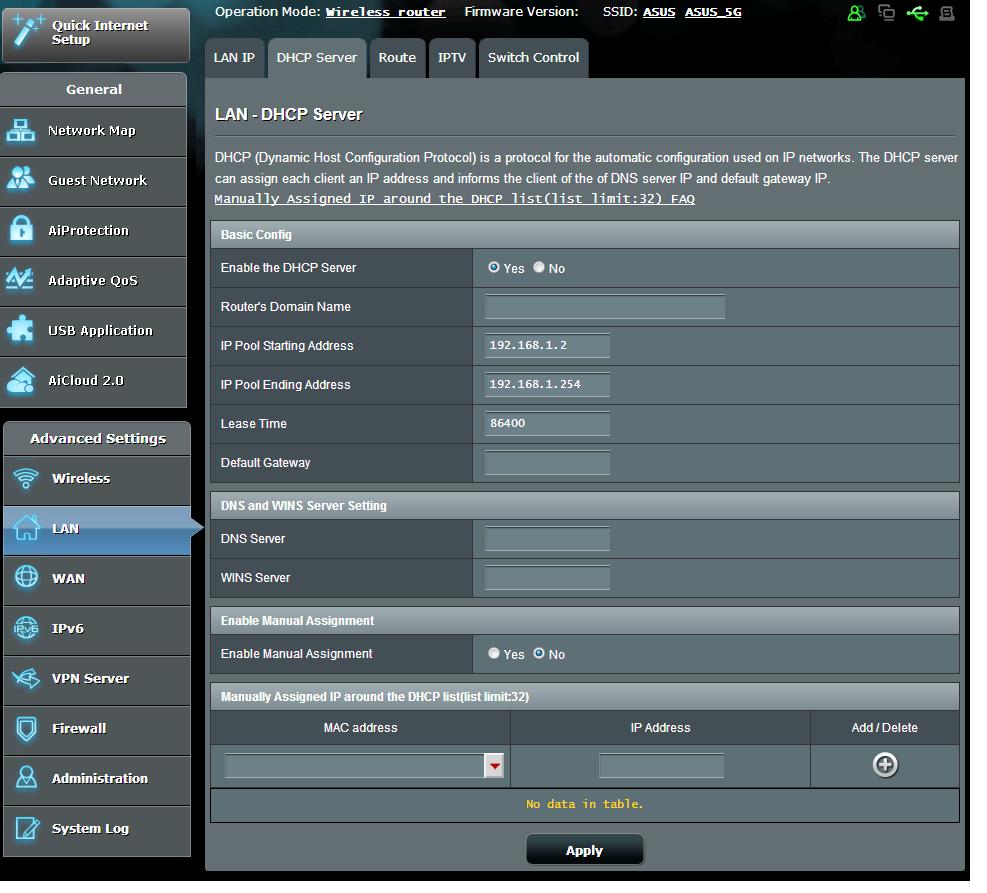
Task: Click the Guest Network people icon
Action: [x=21, y=181]
